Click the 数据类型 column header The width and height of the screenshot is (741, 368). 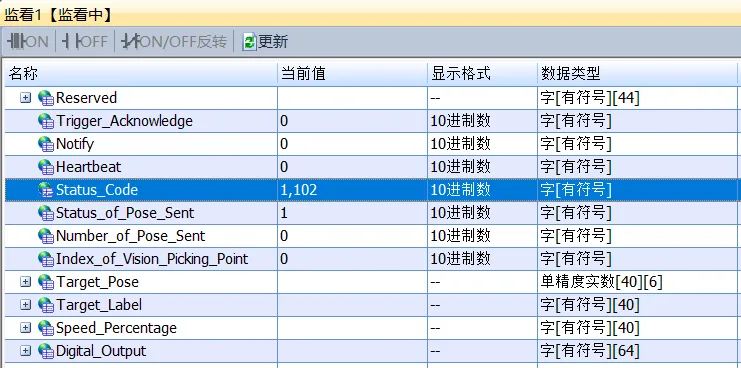tap(638, 74)
